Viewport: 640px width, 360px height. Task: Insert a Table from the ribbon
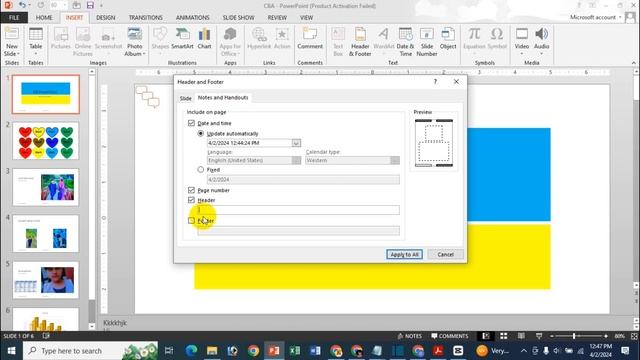point(36,40)
